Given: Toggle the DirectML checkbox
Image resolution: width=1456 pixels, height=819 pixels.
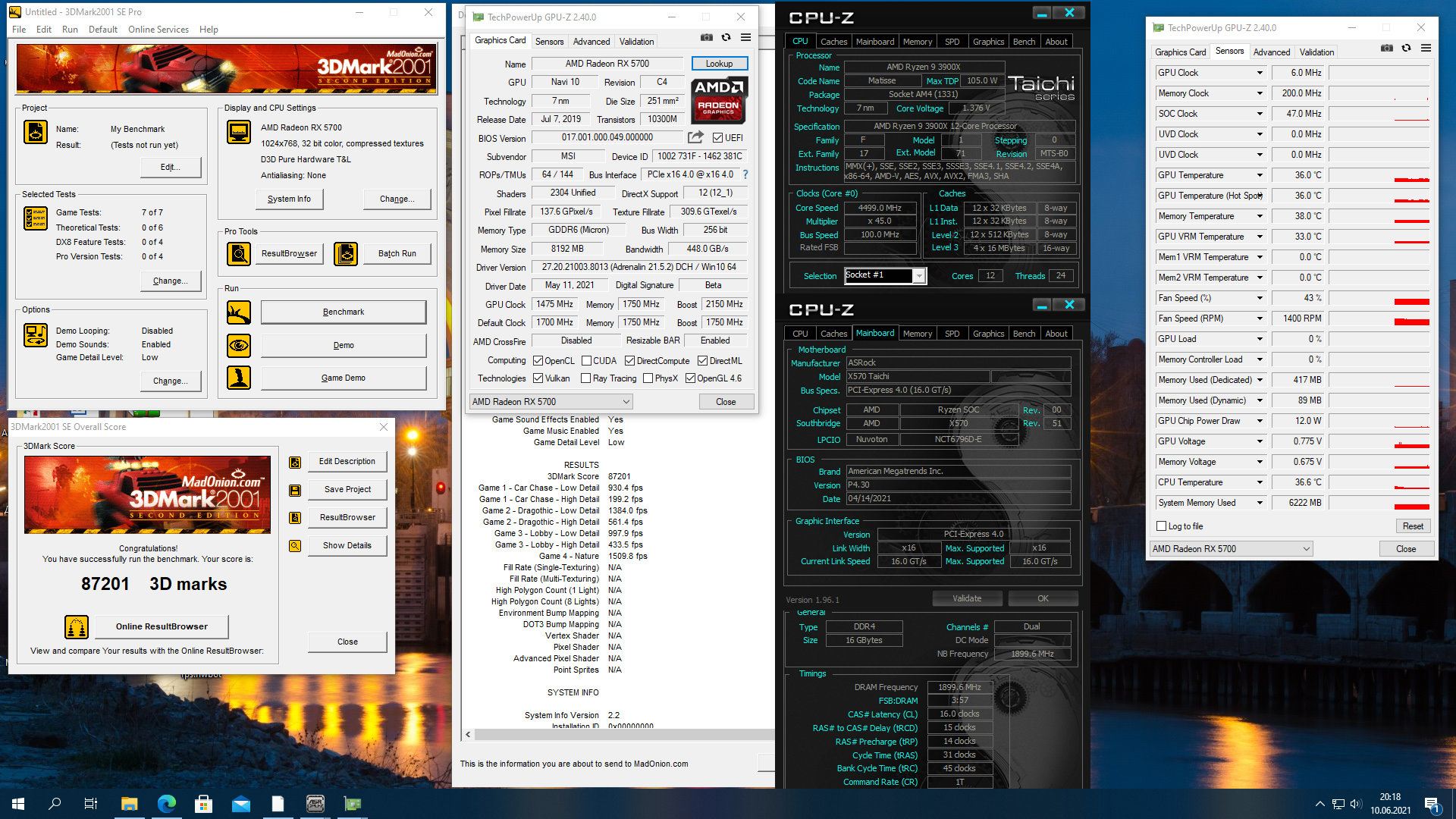Looking at the screenshot, I should [702, 361].
